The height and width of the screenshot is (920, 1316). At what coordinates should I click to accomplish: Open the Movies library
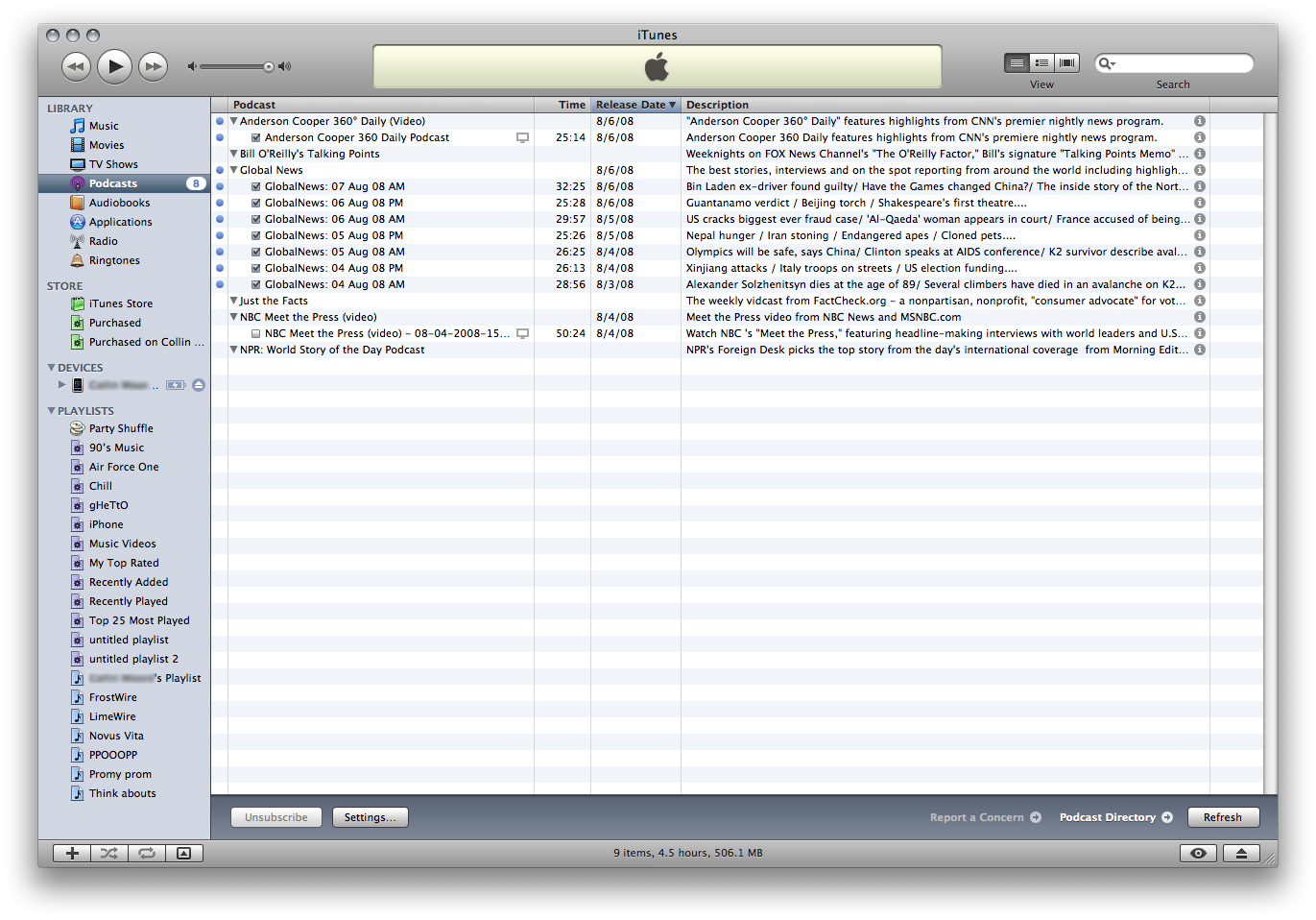click(x=107, y=145)
